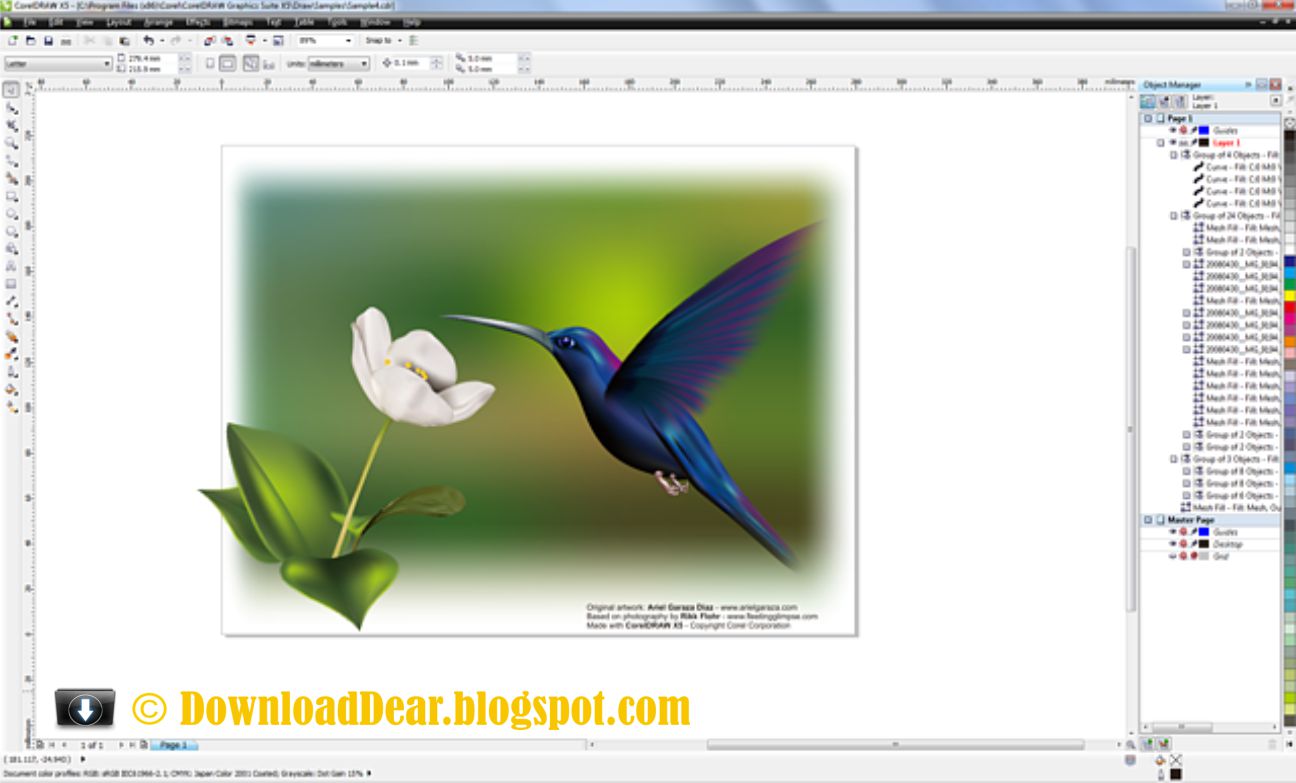Select the Freehand drawing tool
Viewport: 1296px width, 783px height.
click(12, 160)
